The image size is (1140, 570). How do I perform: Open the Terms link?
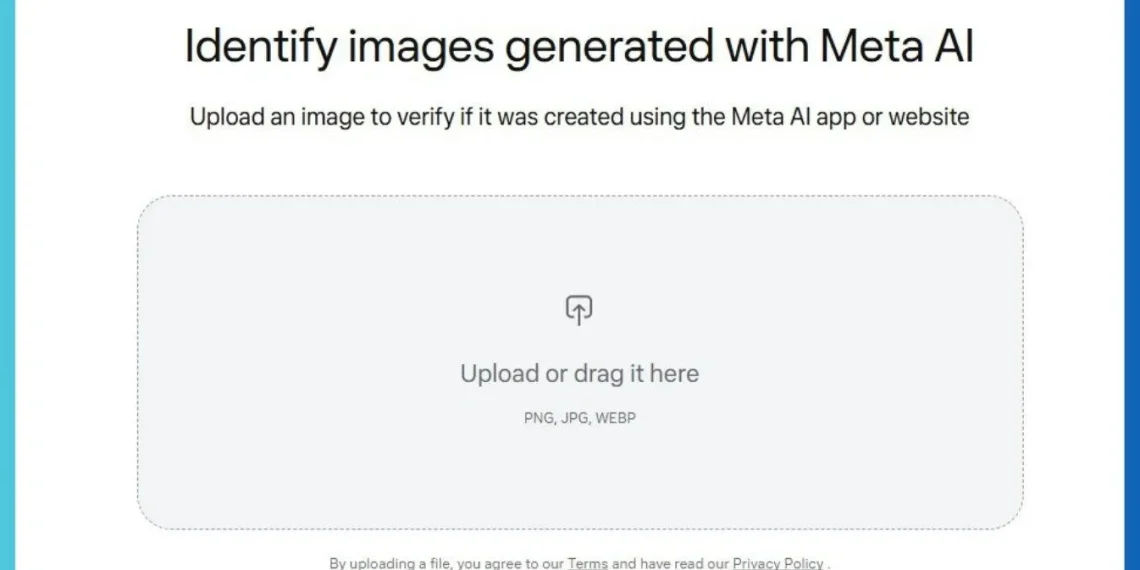tap(587, 563)
